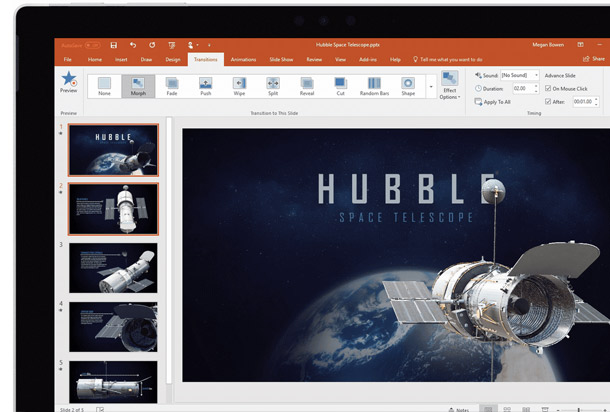The height and width of the screenshot is (412, 610).
Task: Switch to the Home tab
Action: [95, 60]
